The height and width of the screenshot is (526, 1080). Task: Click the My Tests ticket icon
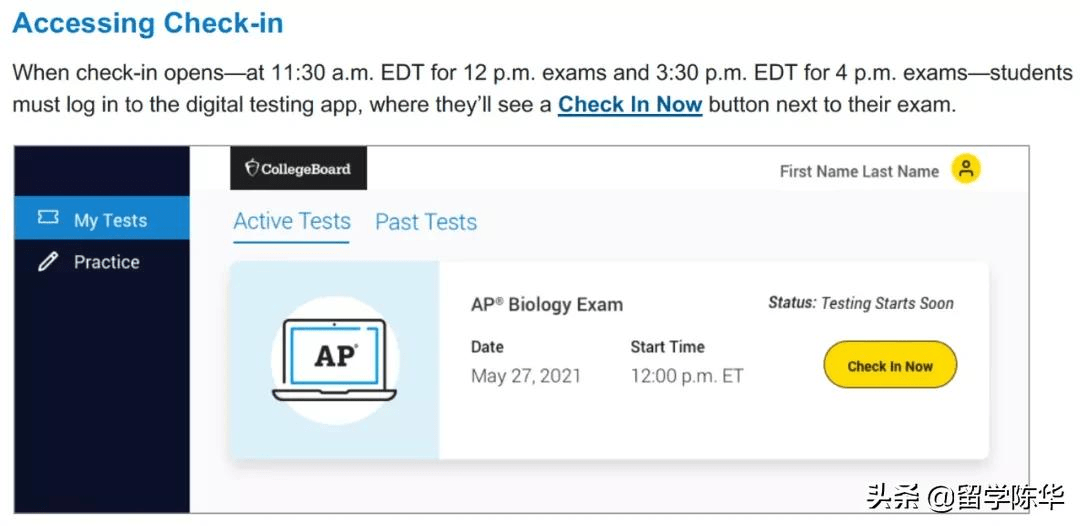(x=48, y=218)
